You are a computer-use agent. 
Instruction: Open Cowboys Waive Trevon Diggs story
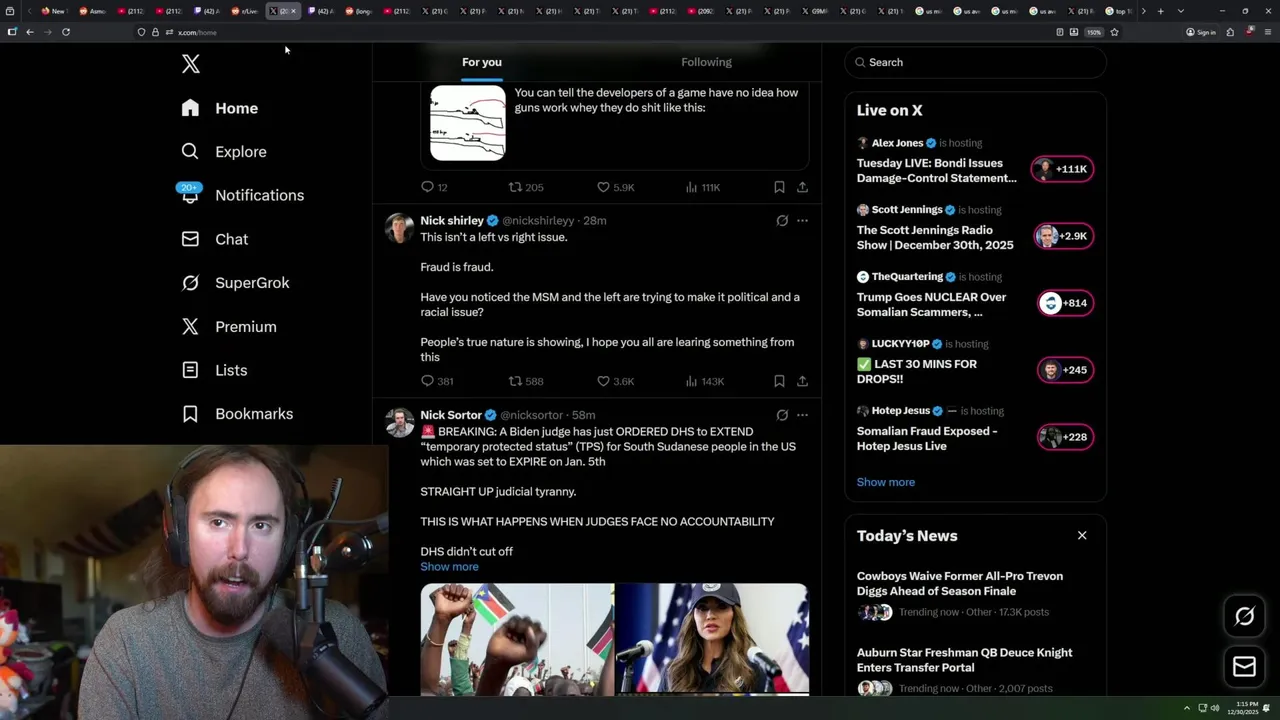coord(960,583)
